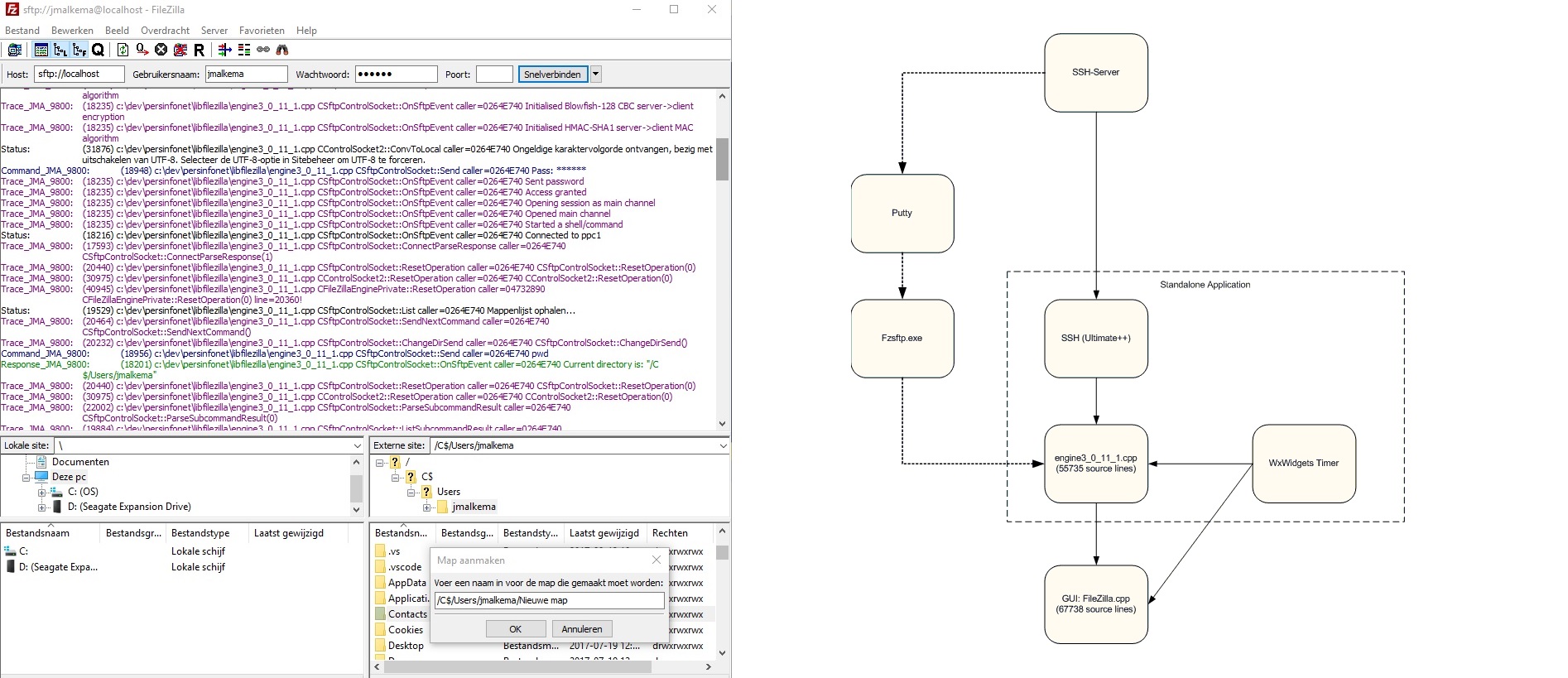Select the Cookies folder icon
This screenshot has height=678, width=1568.
click(380, 630)
